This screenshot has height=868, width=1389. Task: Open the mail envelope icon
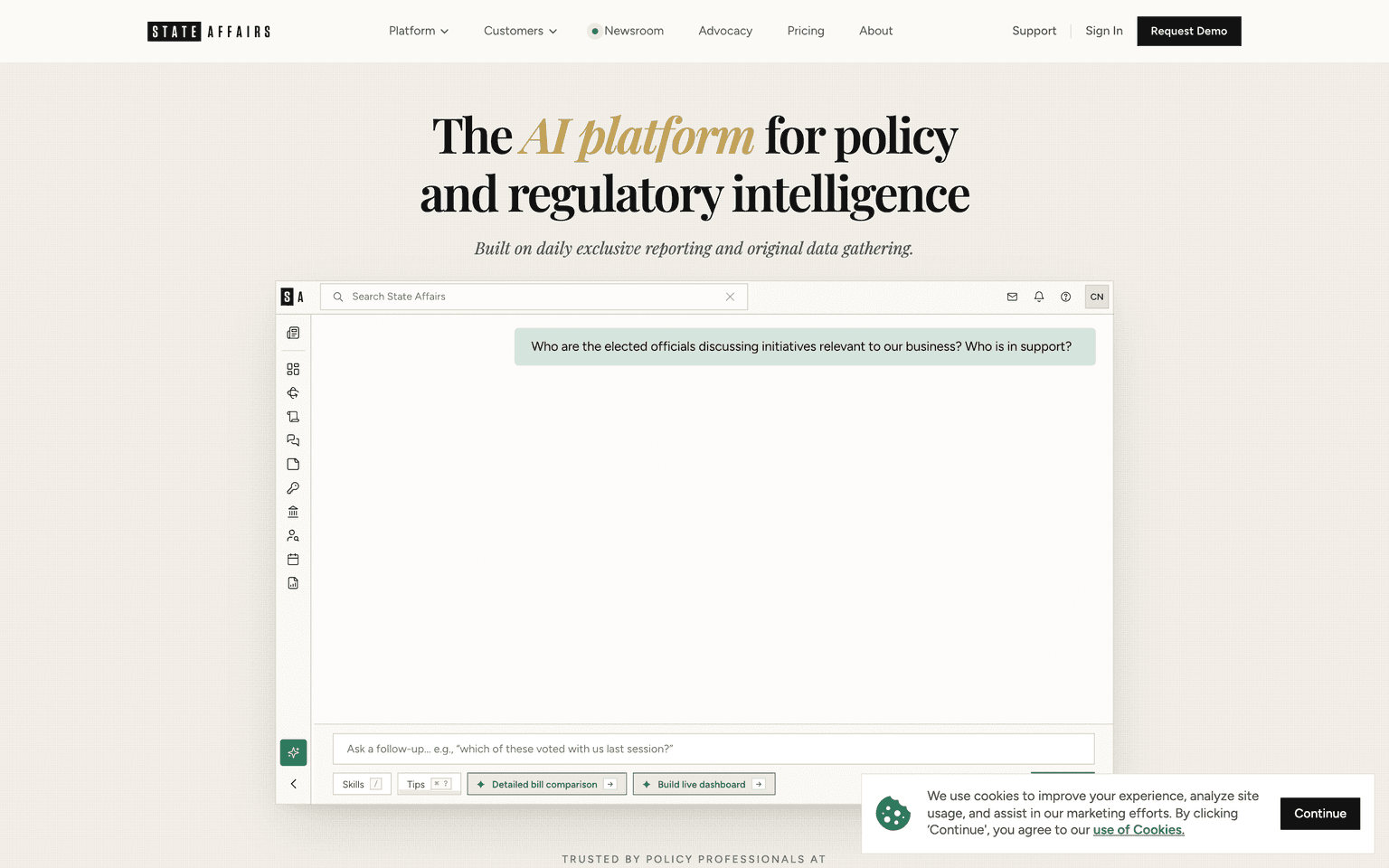(x=1012, y=297)
